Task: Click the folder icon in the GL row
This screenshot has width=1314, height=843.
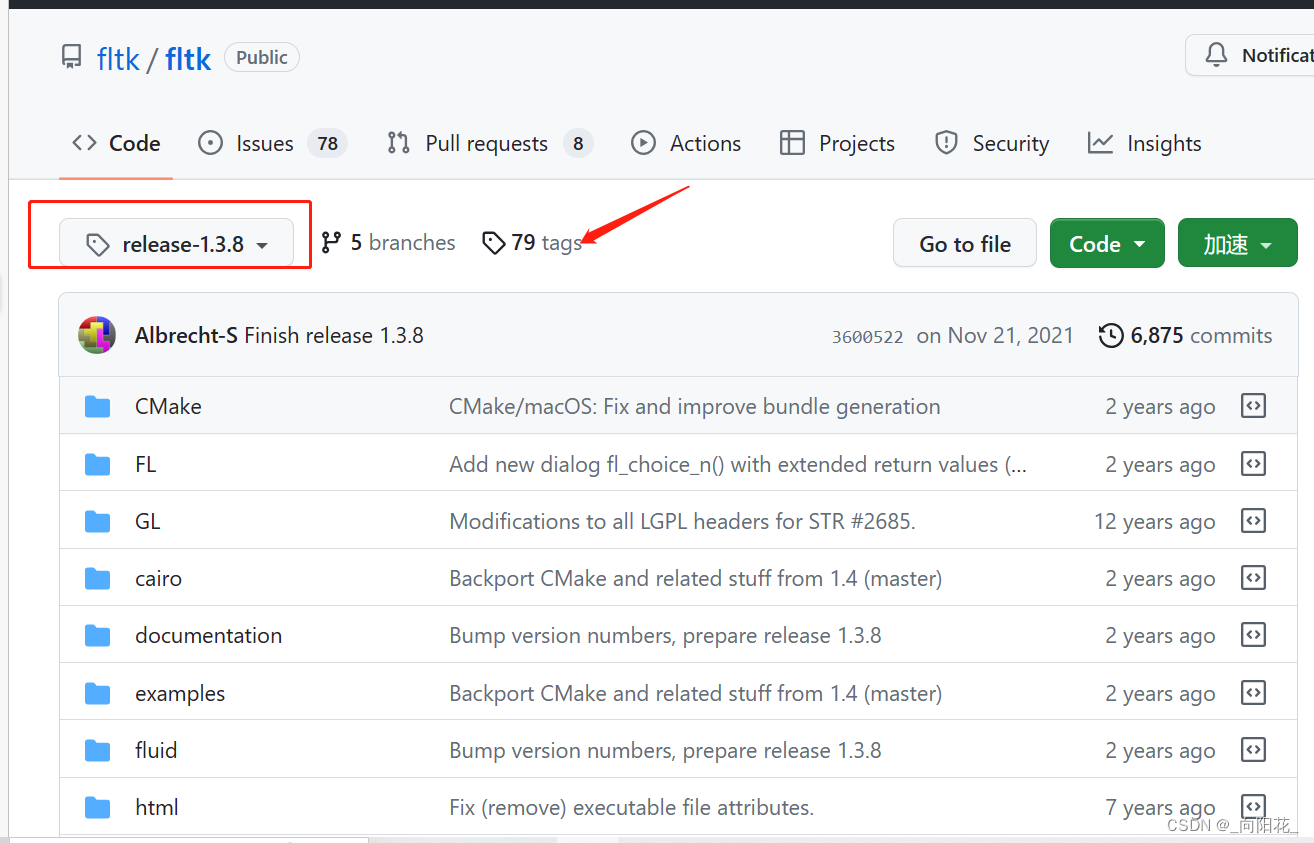Action: (x=98, y=521)
